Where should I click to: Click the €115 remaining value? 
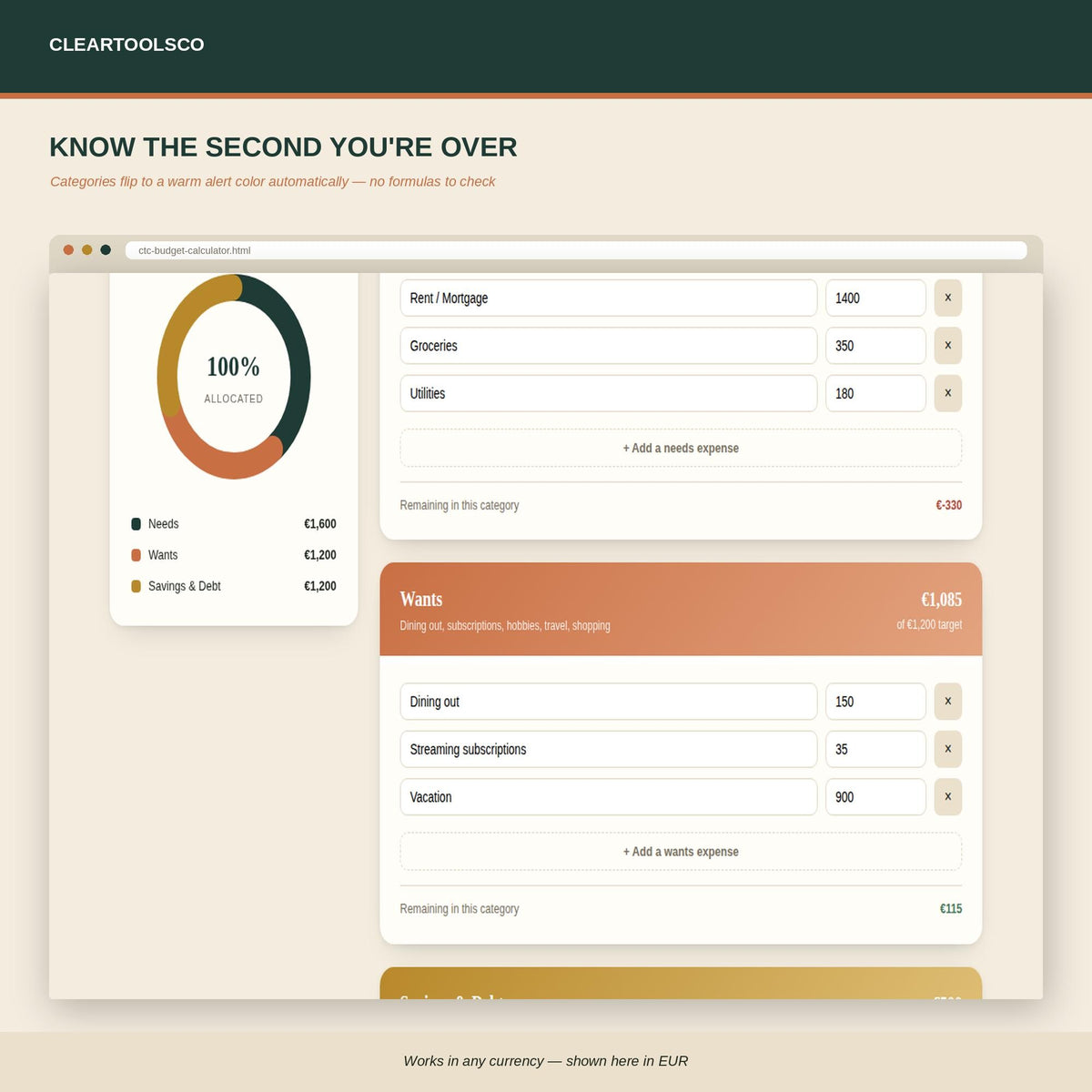coord(951,908)
